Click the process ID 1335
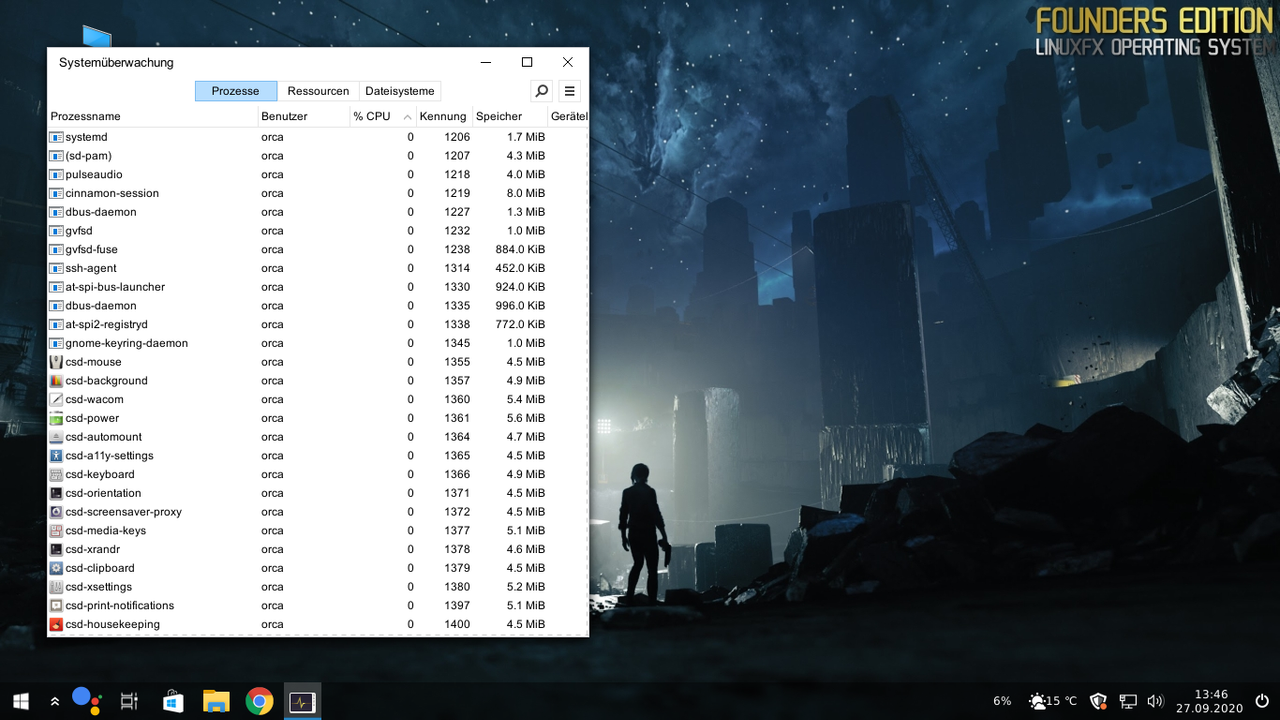 click(457, 306)
